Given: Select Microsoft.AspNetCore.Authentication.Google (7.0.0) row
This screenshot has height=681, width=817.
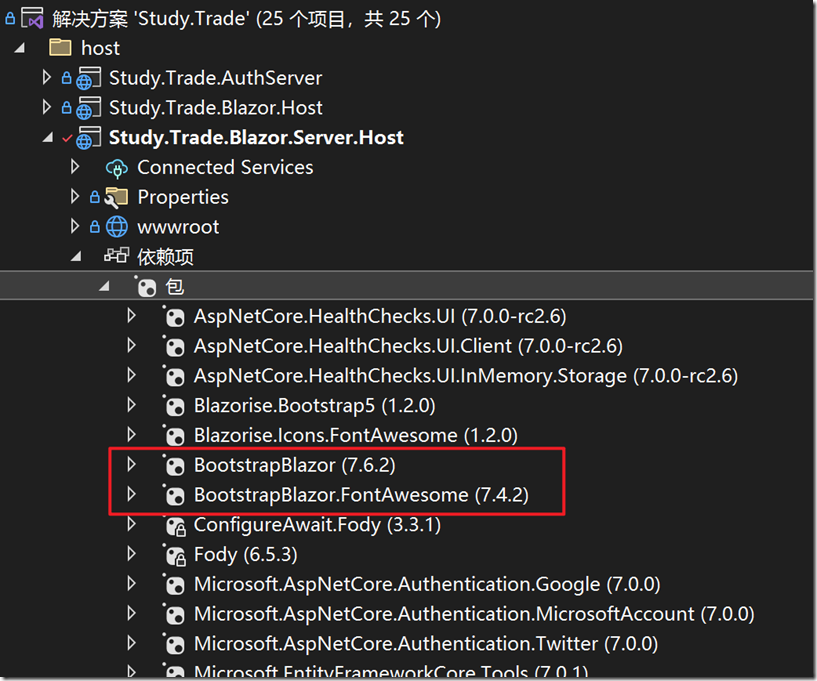Looking at the screenshot, I should tap(427, 585).
